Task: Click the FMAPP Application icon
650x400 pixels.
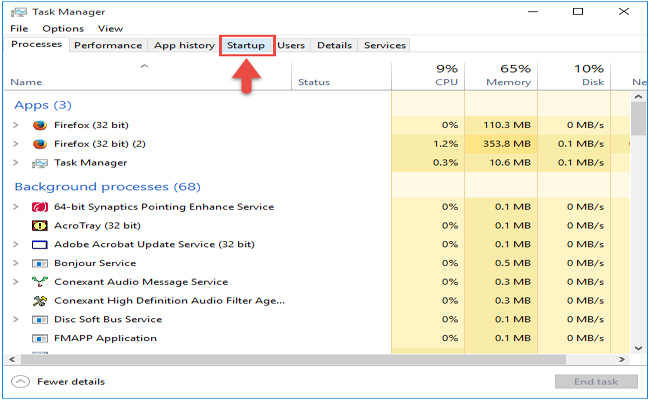Action: (x=40, y=338)
